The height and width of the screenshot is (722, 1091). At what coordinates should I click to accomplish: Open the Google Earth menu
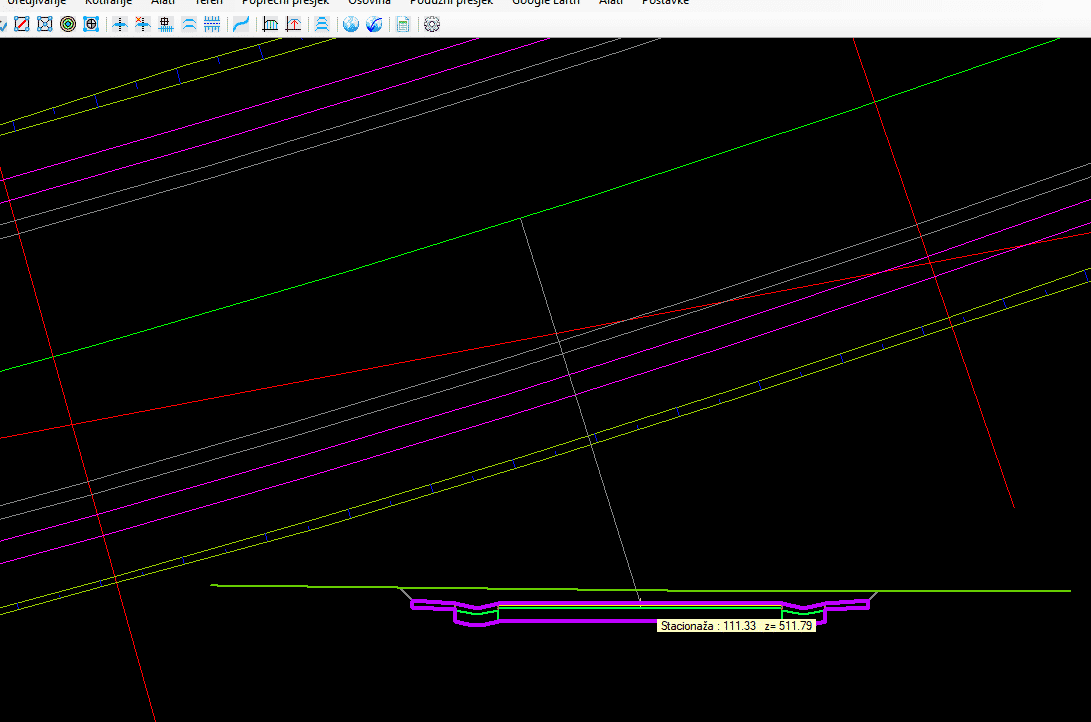(545, 3)
